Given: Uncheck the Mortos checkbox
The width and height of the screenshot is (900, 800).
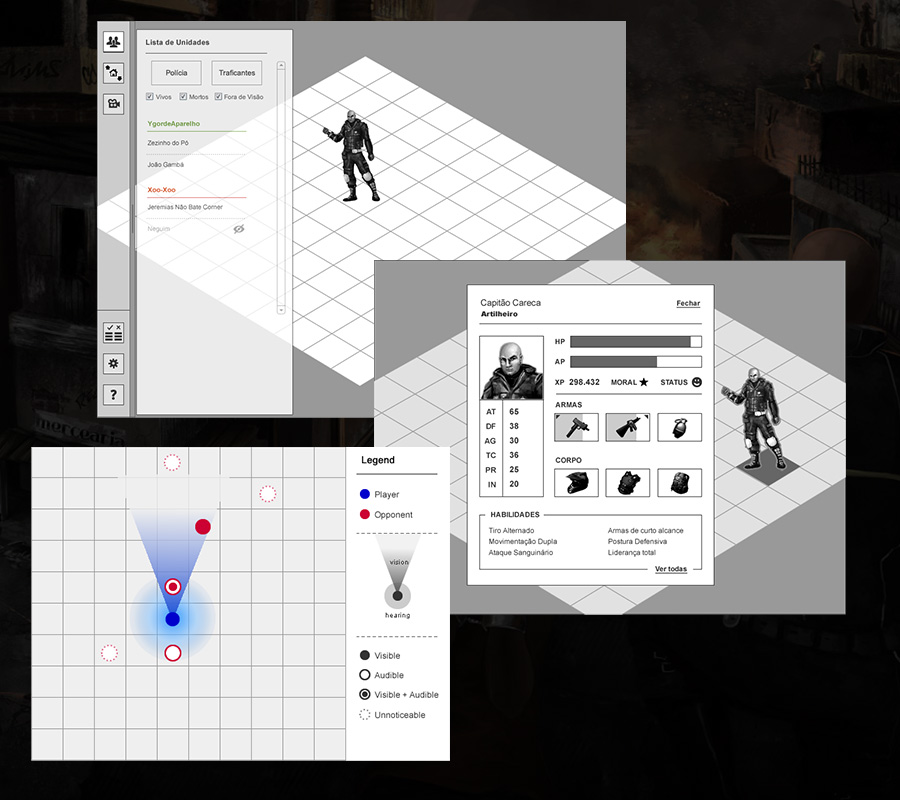Looking at the screenshot, I should tap(183, 97).
